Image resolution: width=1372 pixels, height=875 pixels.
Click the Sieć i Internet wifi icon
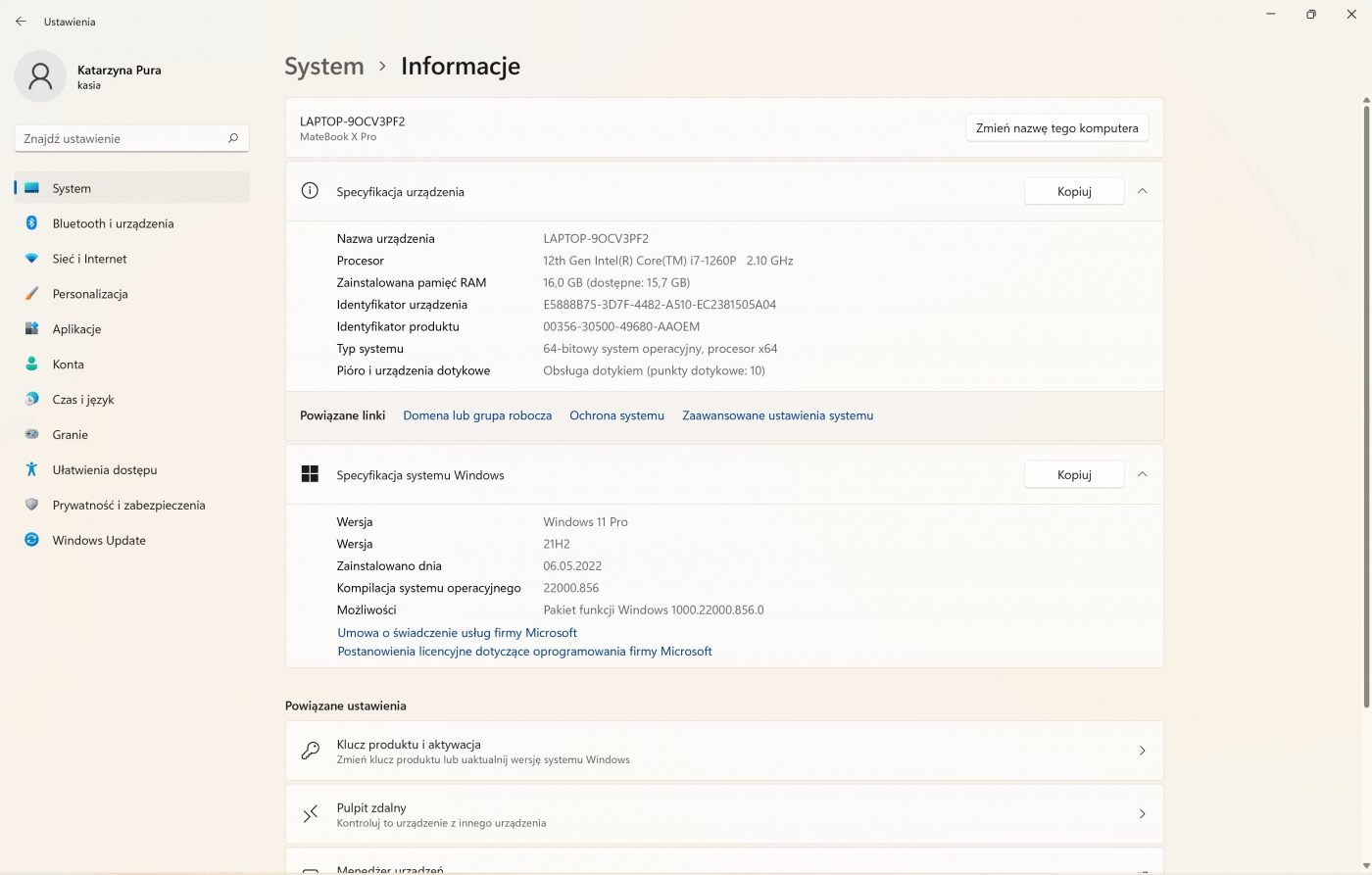(x=31, y=259)
